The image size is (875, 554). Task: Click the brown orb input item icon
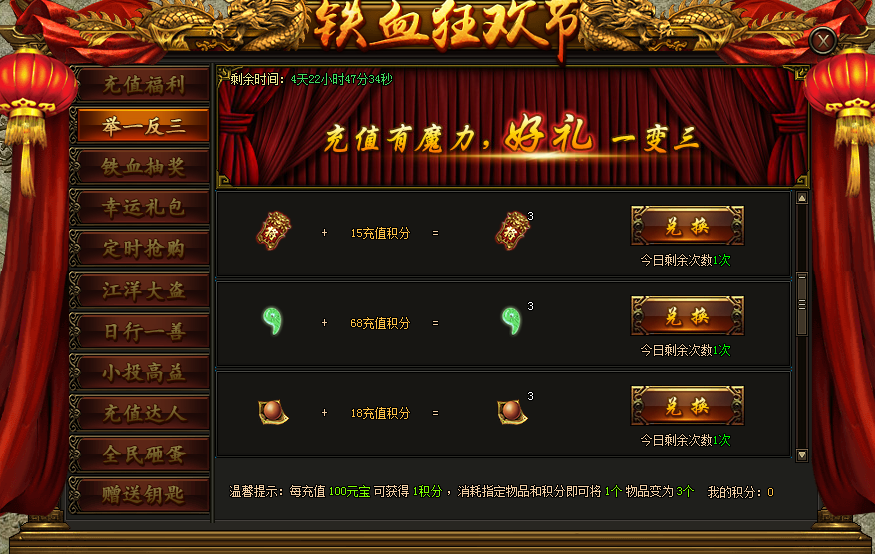pyautogui.click(x=273, y=412)
